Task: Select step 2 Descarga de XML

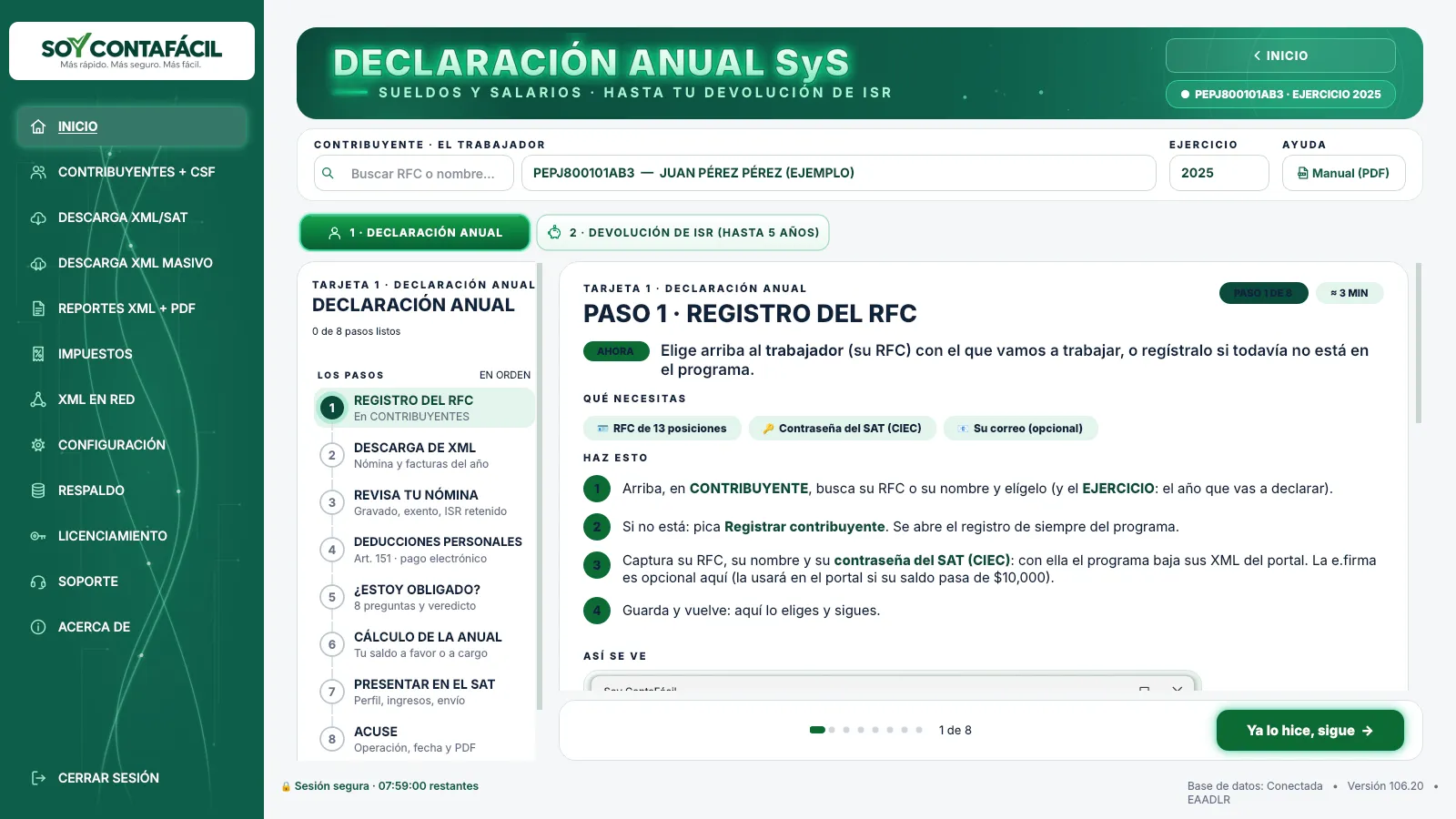Action: pos(424,455)
